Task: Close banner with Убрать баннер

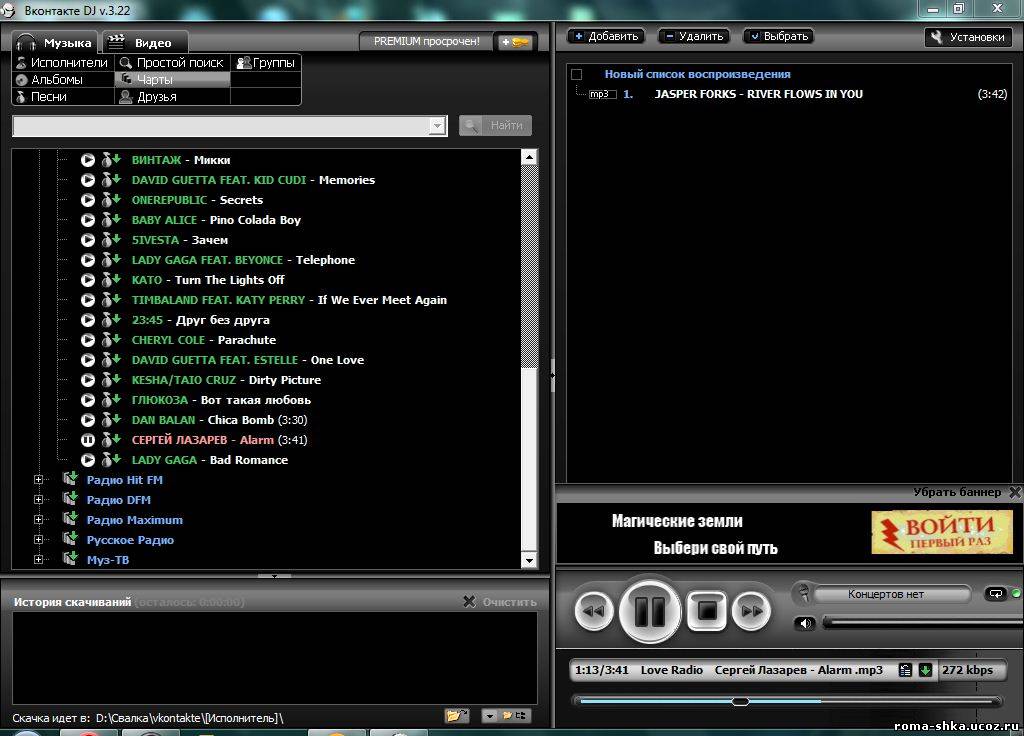Action: click(x=966, y=492)
